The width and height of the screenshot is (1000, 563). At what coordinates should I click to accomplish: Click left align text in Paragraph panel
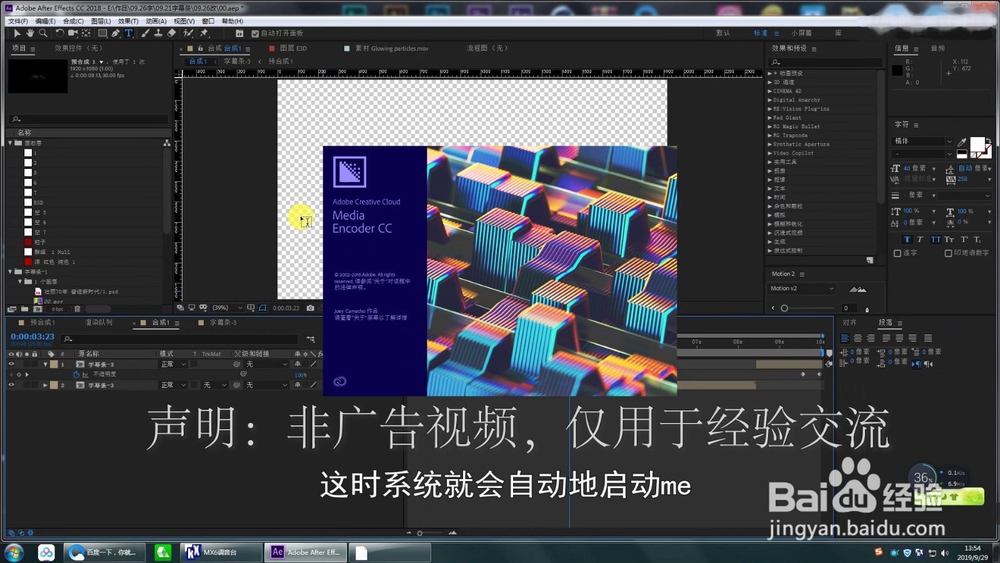point(844,339)
